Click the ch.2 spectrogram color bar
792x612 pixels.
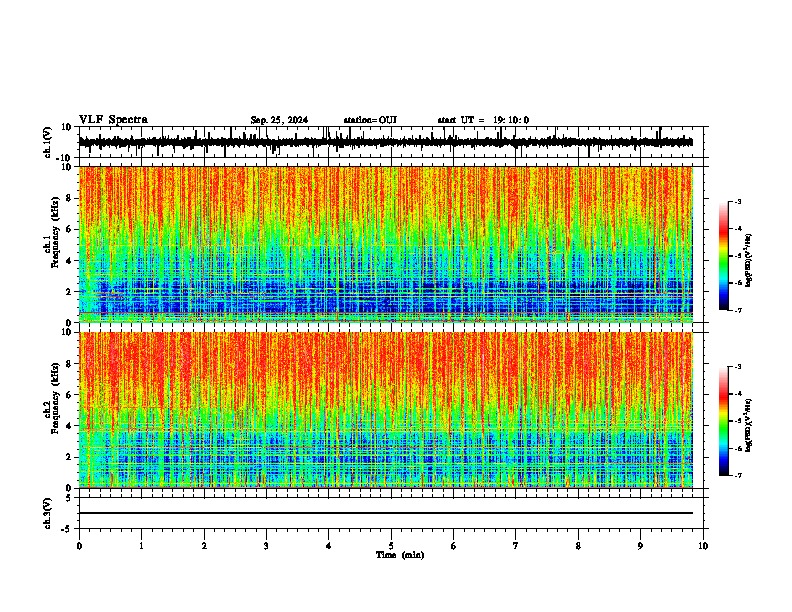pyautogui.click(x=724, y=421)
